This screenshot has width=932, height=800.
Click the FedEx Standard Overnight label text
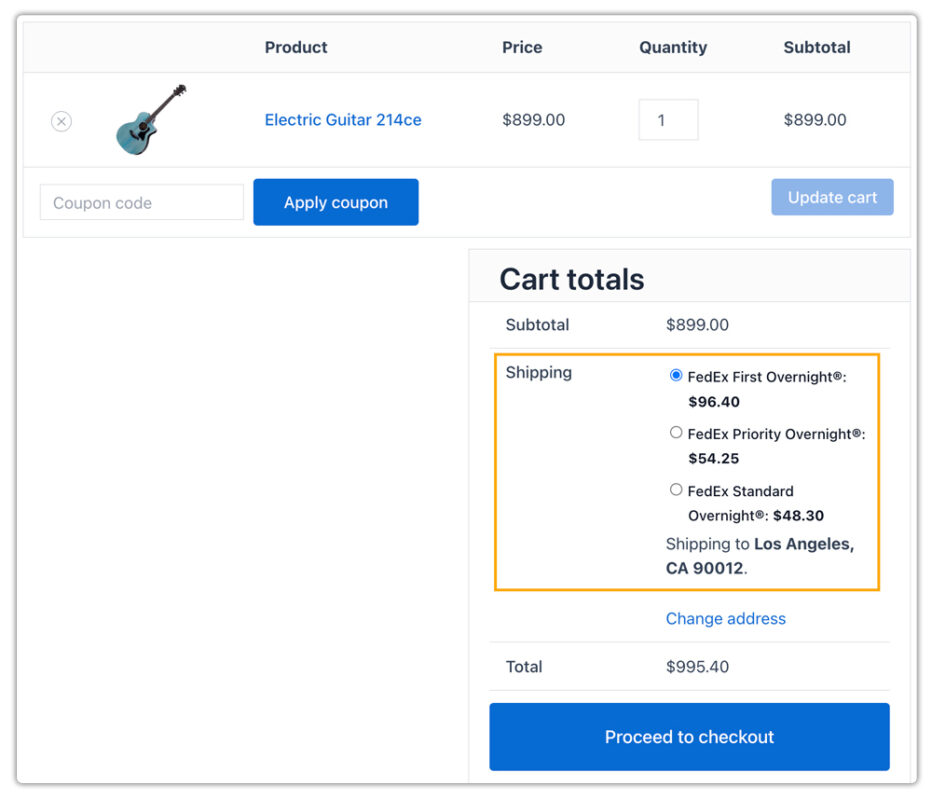pyautogui.click(x=740, y=491)
